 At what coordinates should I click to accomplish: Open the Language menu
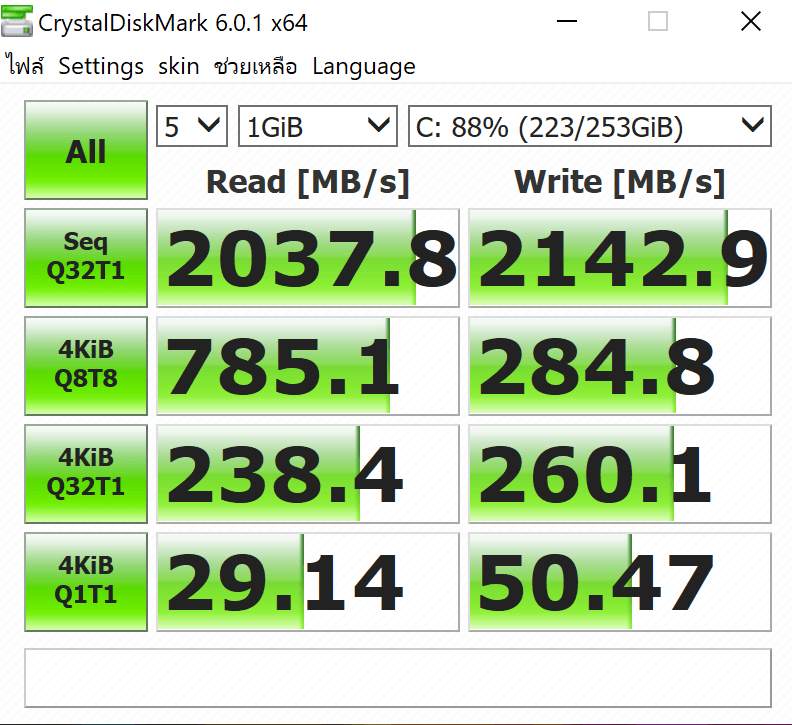coord(364,66)
